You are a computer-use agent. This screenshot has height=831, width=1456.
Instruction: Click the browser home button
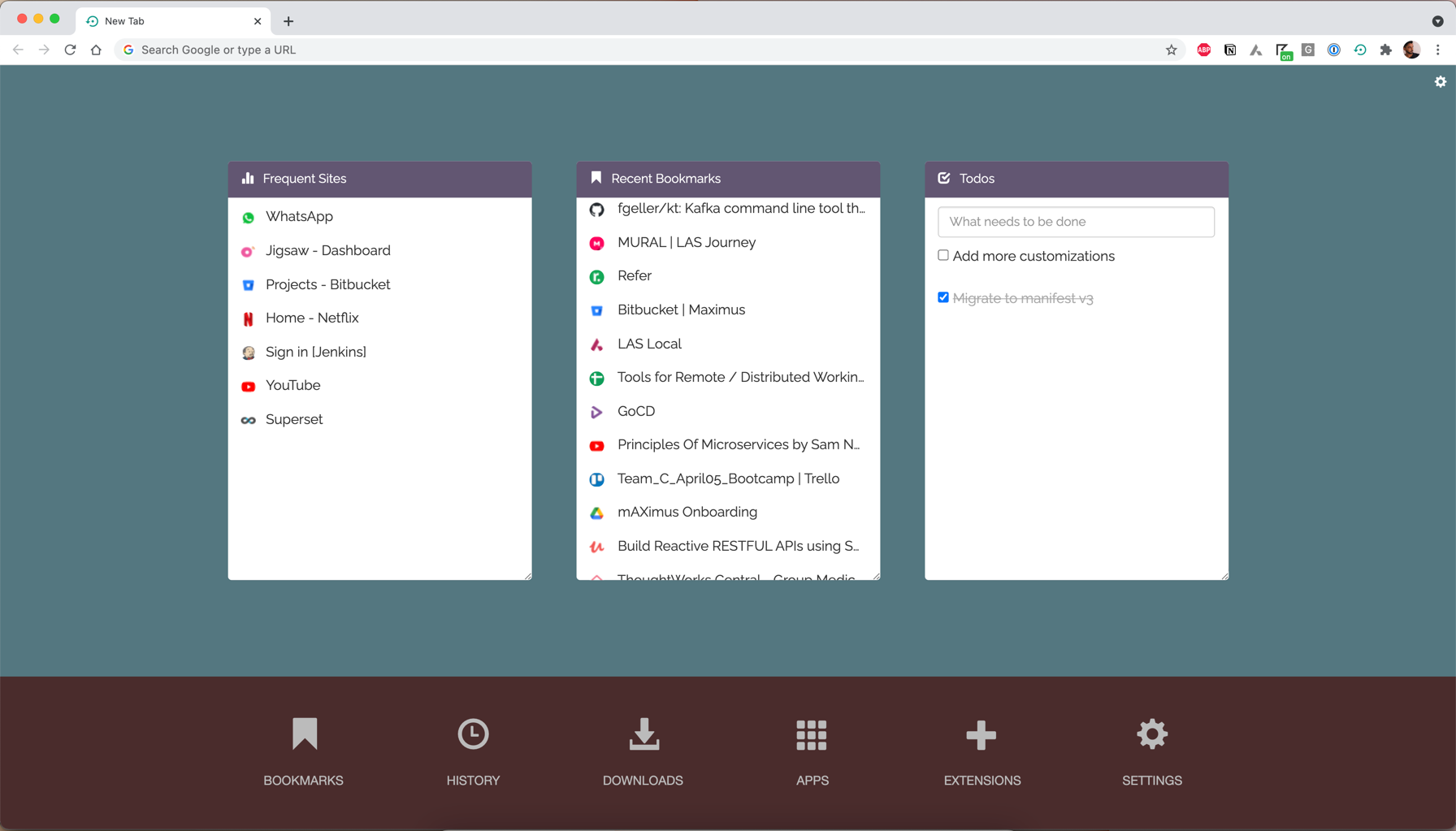[x=96, y=50]
